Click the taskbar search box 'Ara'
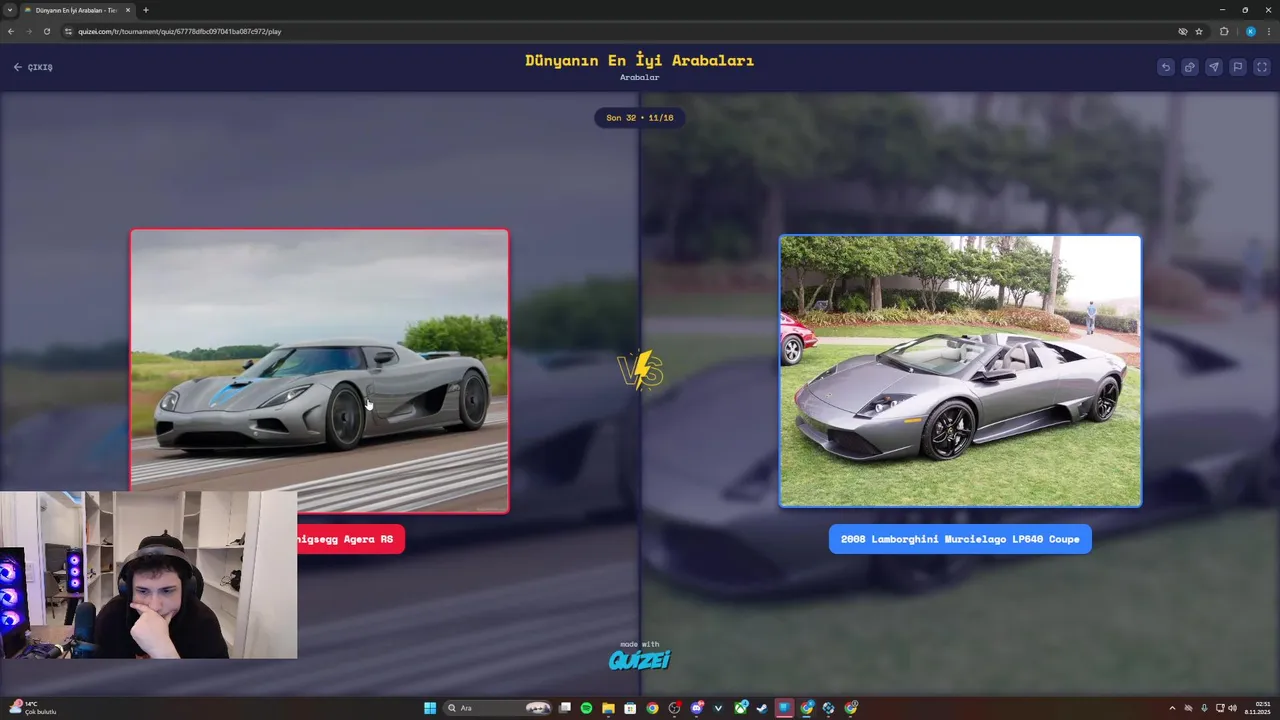The width and height of the screenshot is (1280, 720). [499, 708]
